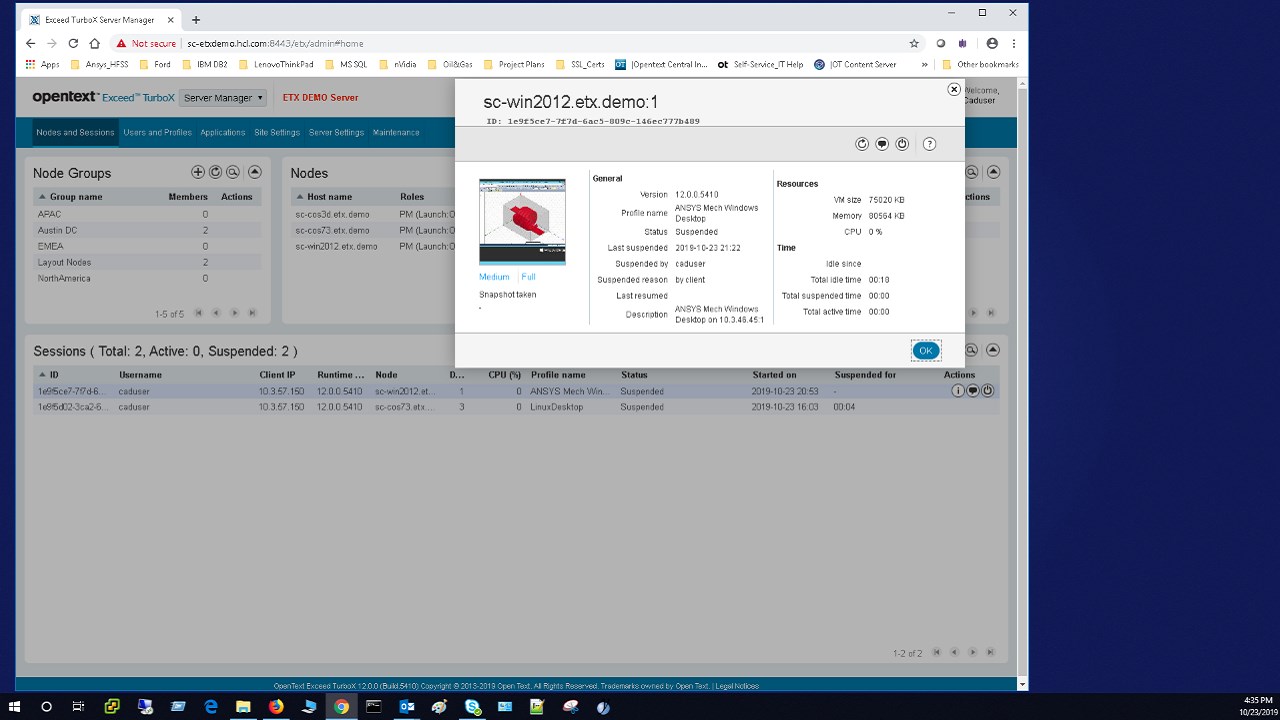The width and height of the screenshot is (1280, 720).
Task: Open Outlook from the taskbar
Action: (x=407, y=706)
